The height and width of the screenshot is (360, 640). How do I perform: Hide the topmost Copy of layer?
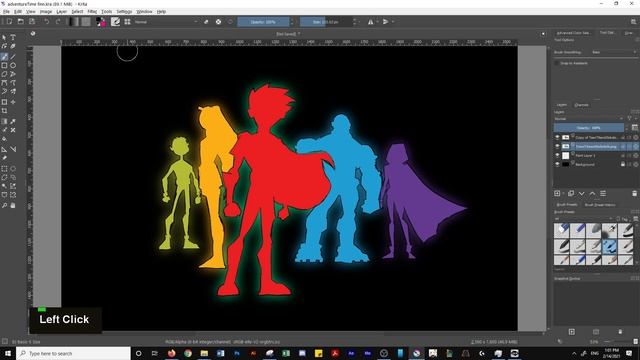click(x=558, y=137)
